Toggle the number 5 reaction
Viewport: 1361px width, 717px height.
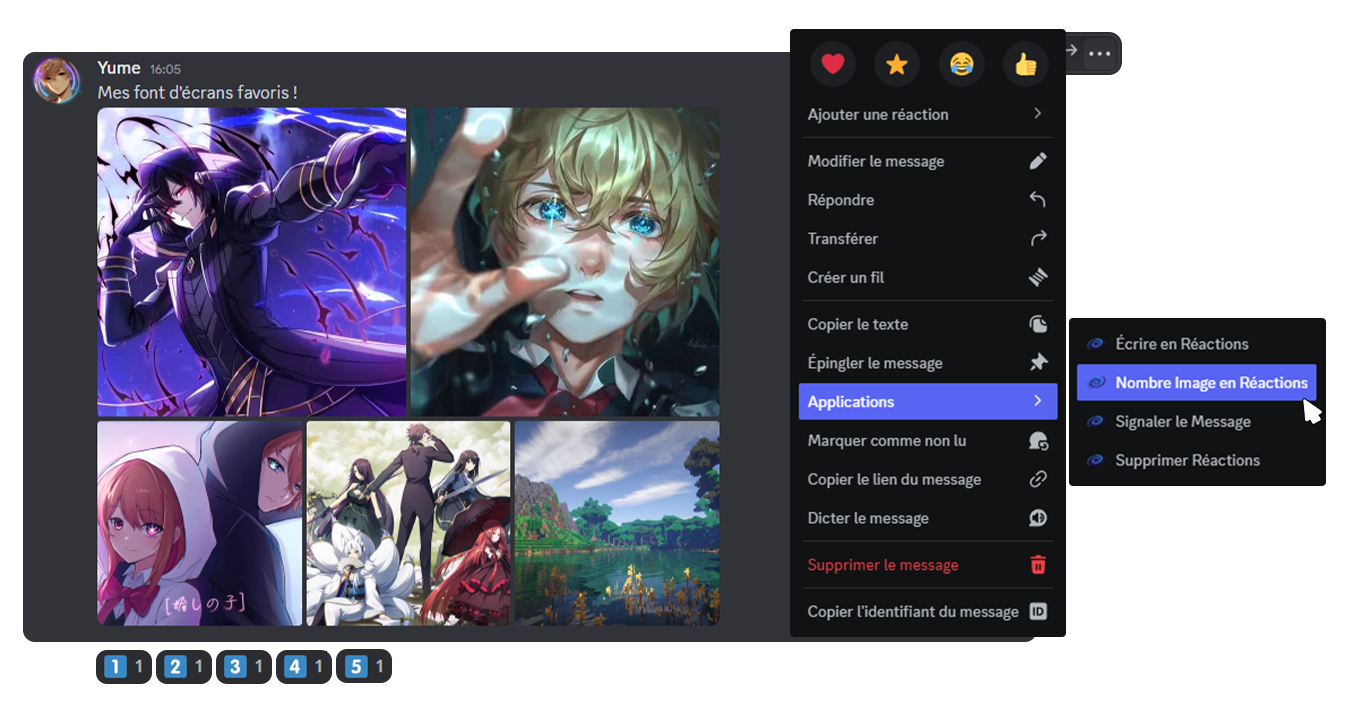point(364,666)
